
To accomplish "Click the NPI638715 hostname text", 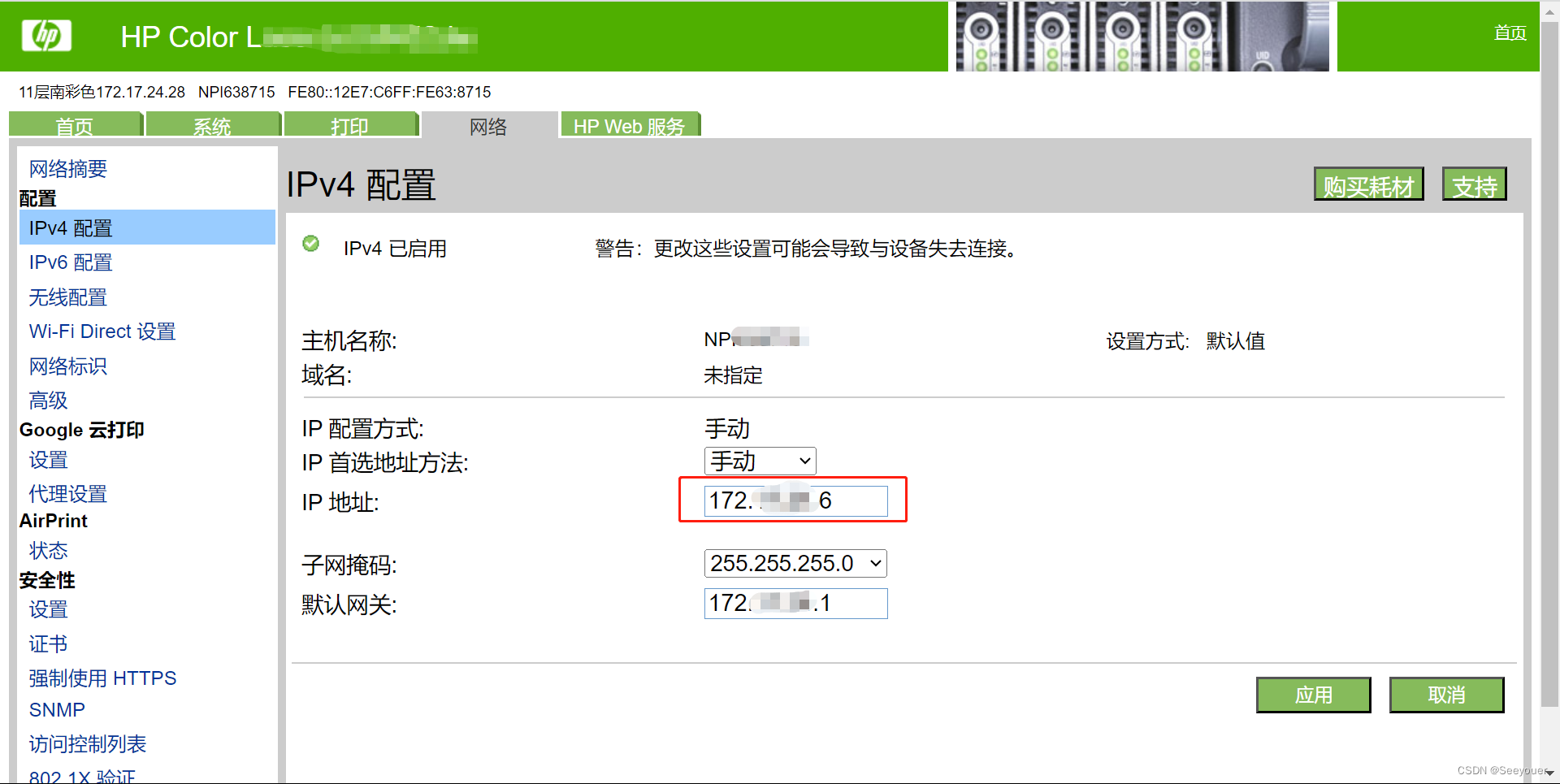I will tap(236, 92).
